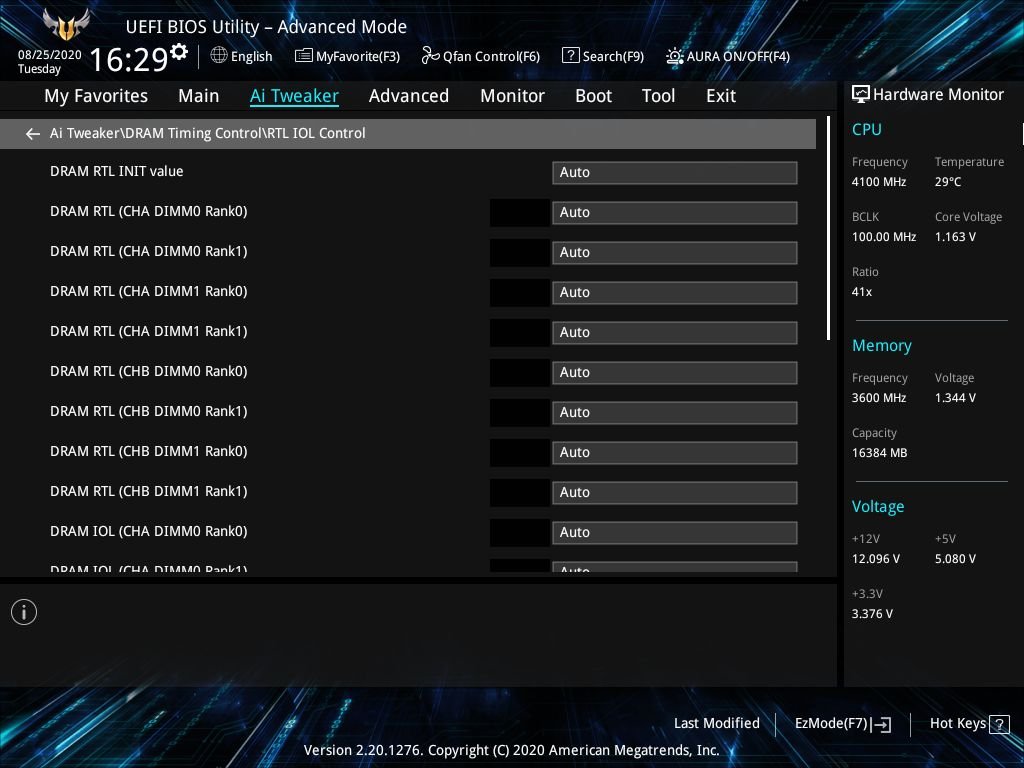Viewport: 1024px width, 768px height.
Task: Click the BCLK 100.00 MHz value
Action: click(884, 237)
